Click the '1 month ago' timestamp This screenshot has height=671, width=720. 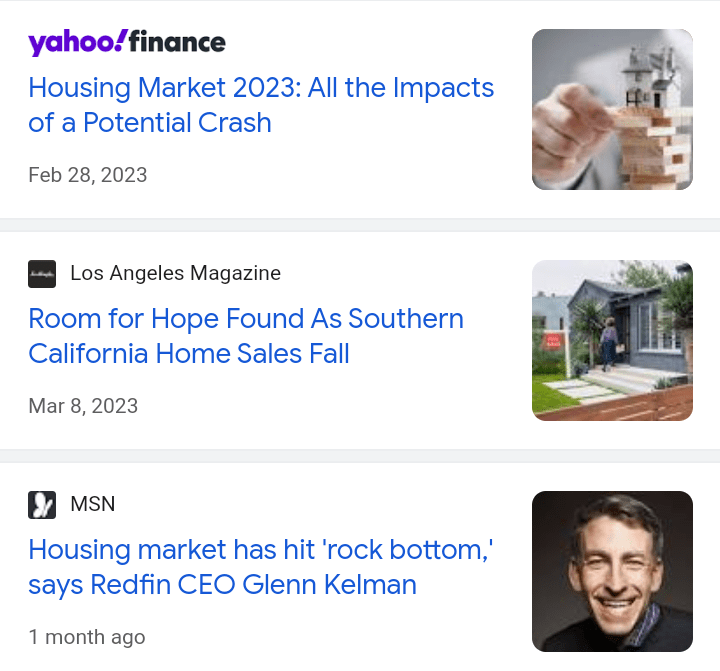[x=87, y=637]
